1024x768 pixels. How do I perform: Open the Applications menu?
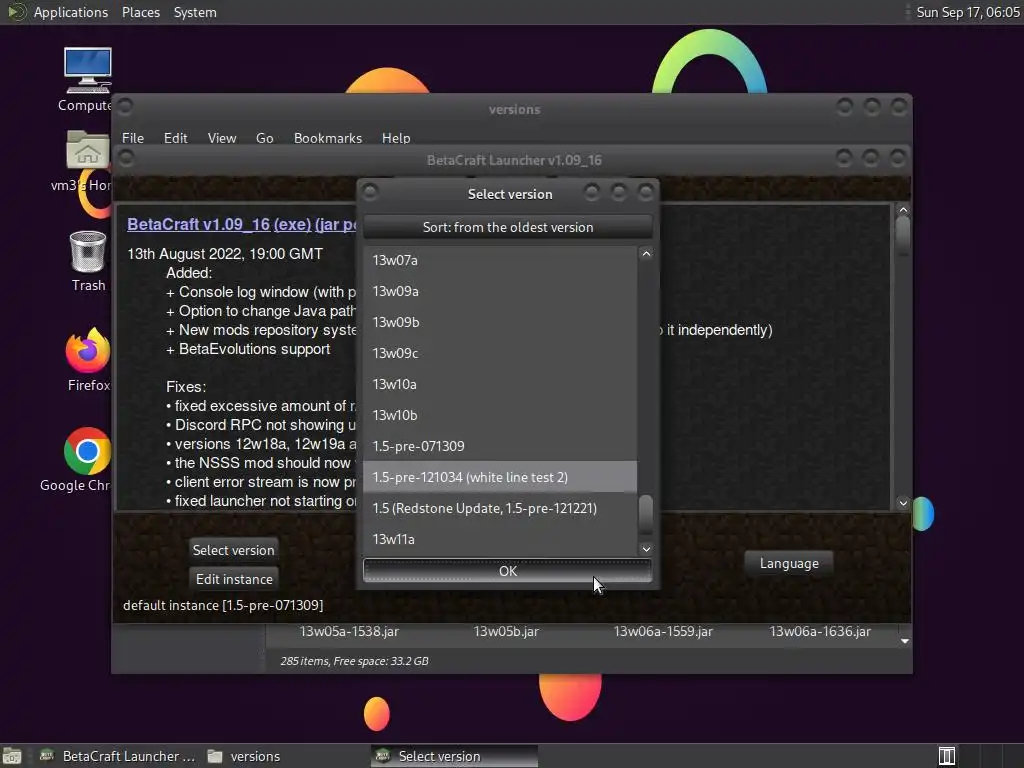[x=71, y=12]
